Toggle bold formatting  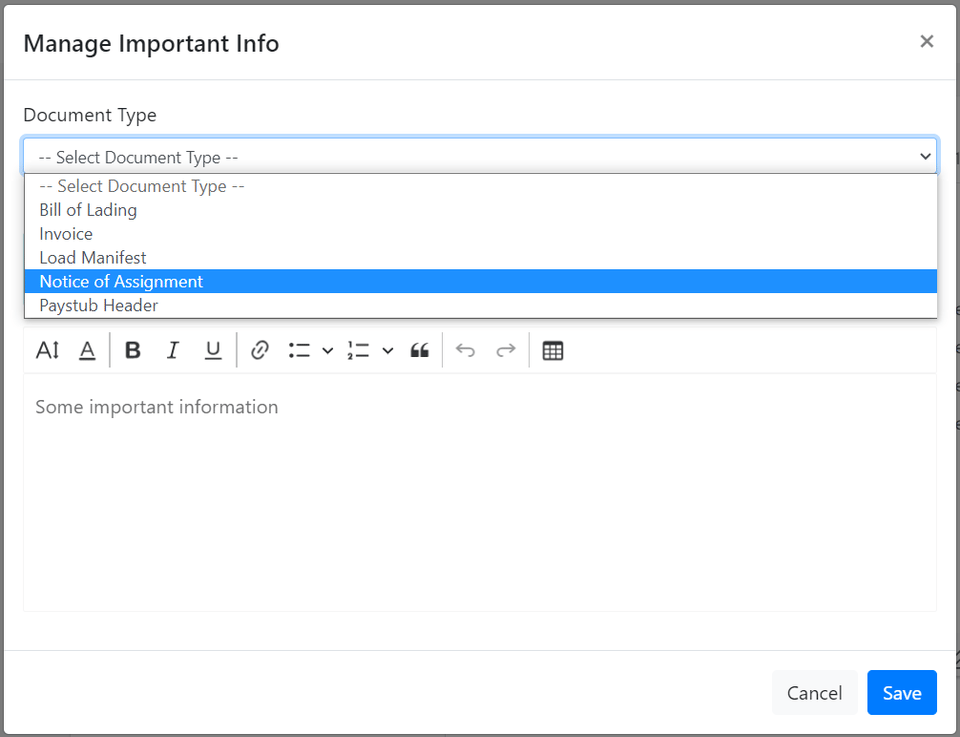coord(133,350)
